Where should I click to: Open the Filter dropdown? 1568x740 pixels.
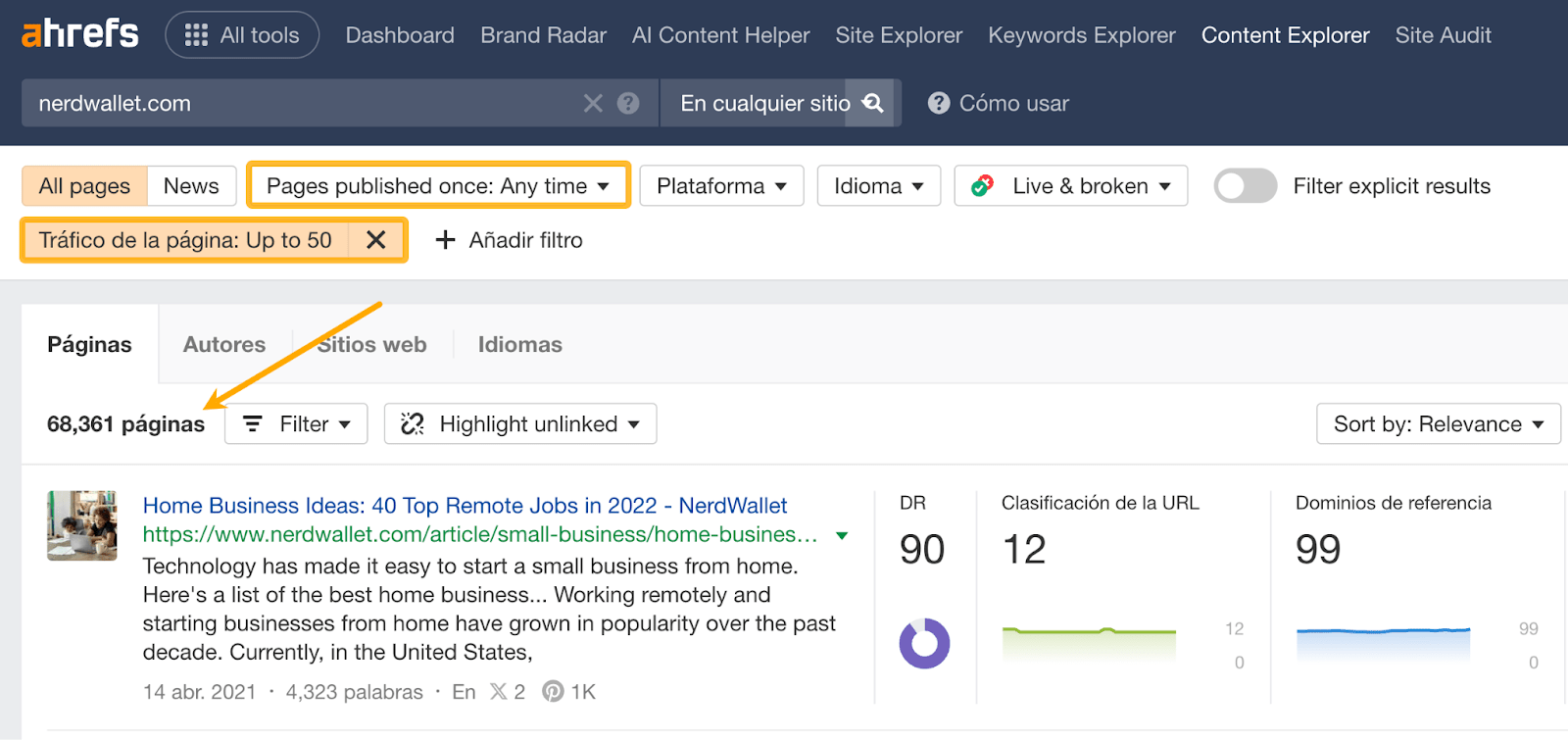pyautogui.click(x=296, y=423)
